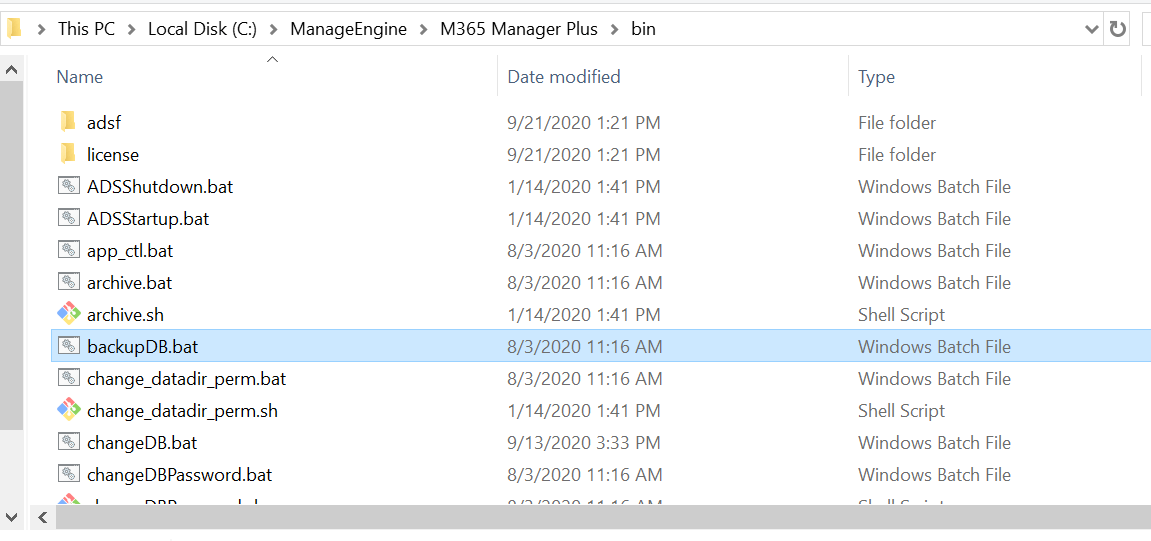Viewport: 1151px width, 541px height.
Task: Click the adsf folder icon
Action: pyautogui.click(x=68, y=122)
